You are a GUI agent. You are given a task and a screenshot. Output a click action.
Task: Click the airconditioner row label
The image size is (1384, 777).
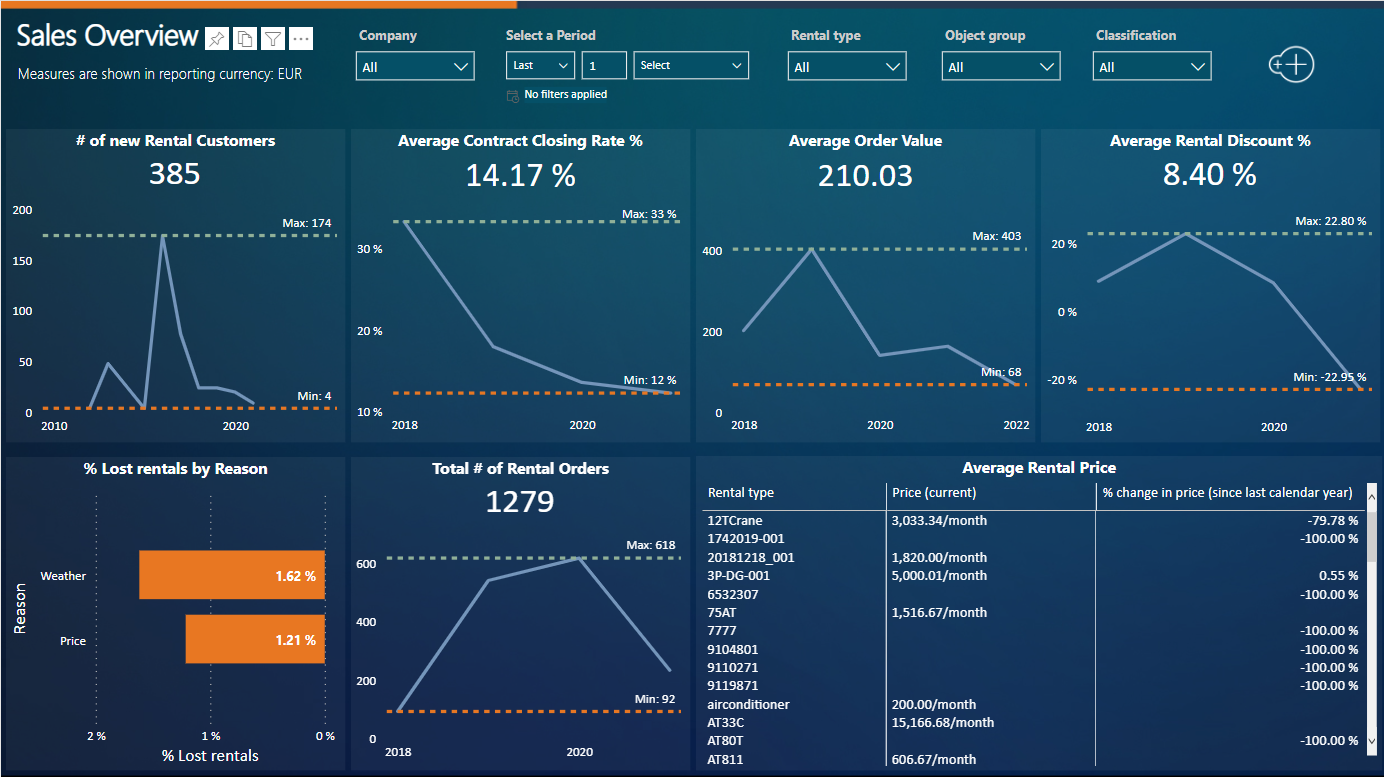click(x=748, y=704)
